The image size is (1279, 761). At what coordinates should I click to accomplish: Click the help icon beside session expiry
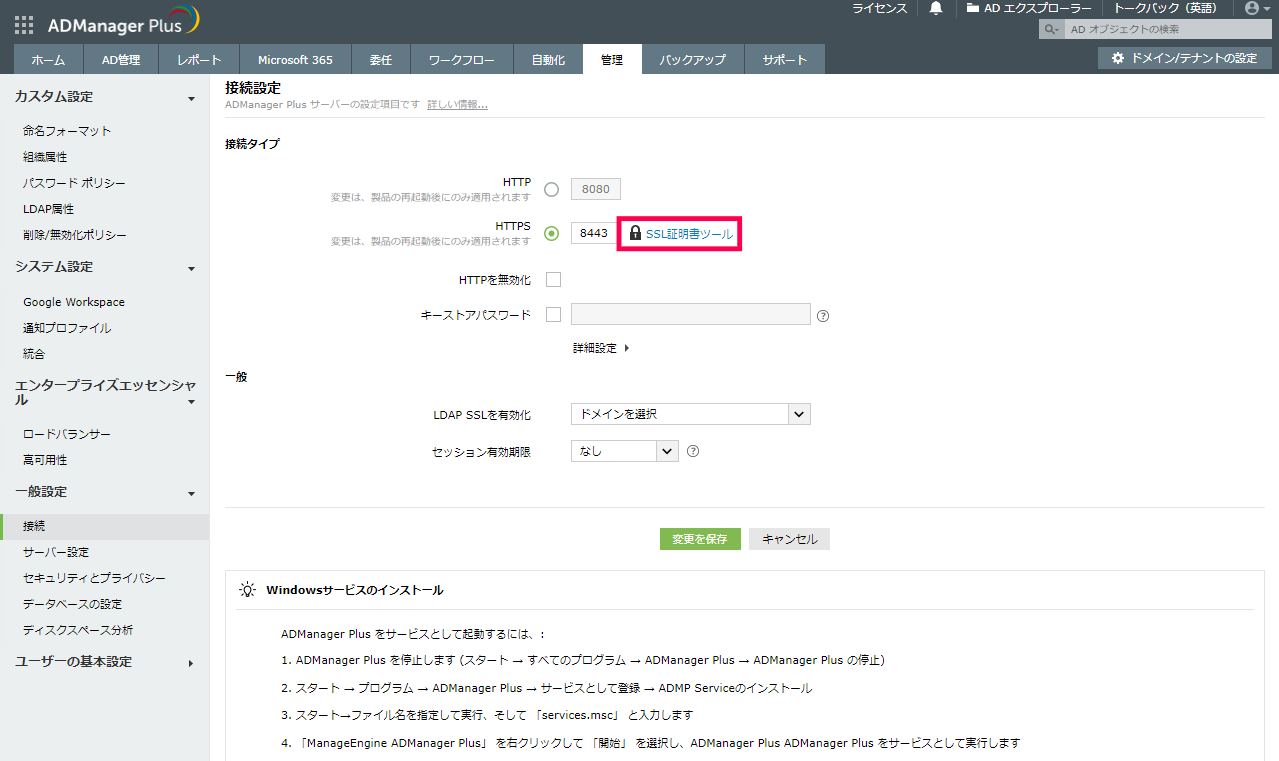coord(693,451)
